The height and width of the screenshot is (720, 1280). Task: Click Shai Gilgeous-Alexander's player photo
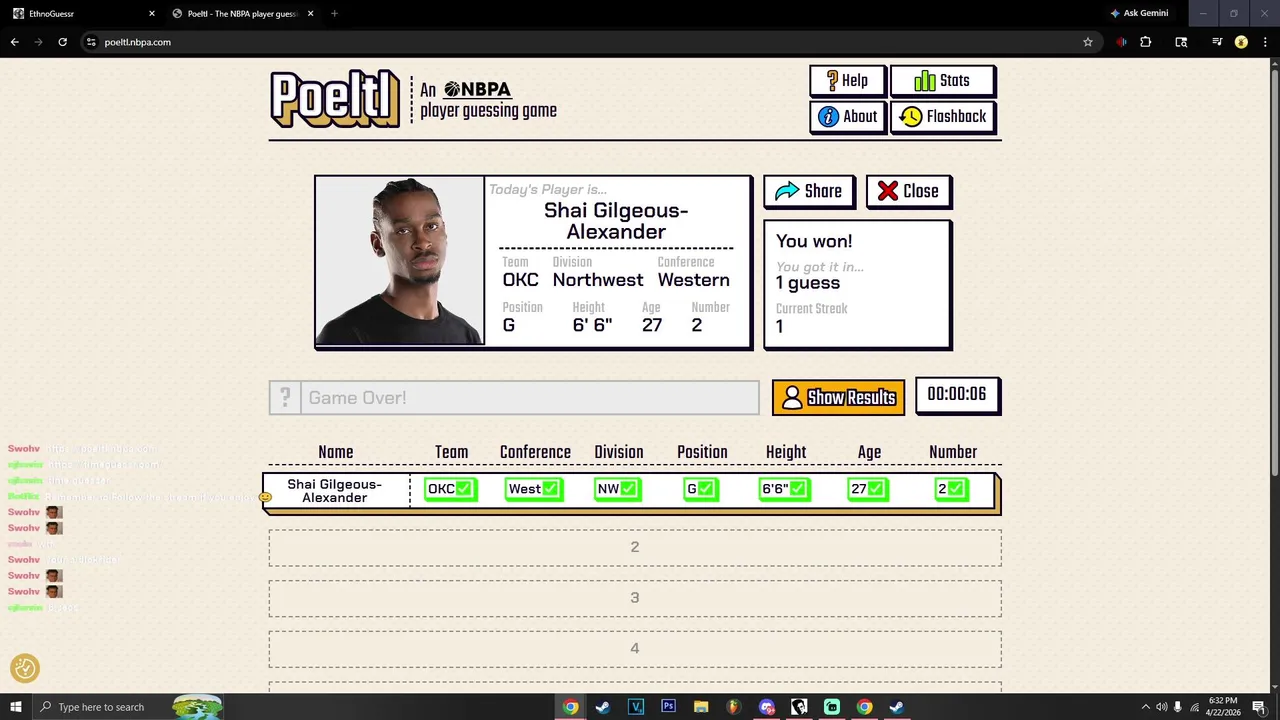(400, 261)
